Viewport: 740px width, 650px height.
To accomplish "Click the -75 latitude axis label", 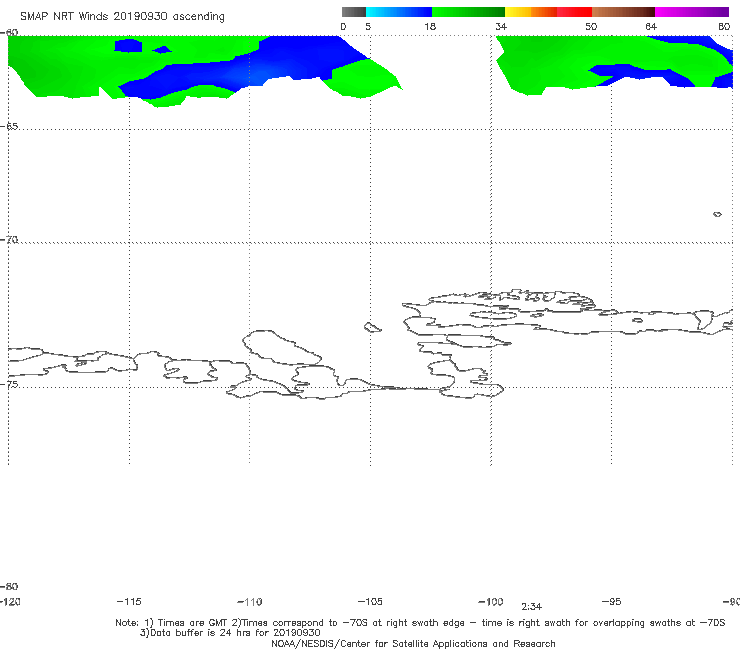I will [9, 384].
